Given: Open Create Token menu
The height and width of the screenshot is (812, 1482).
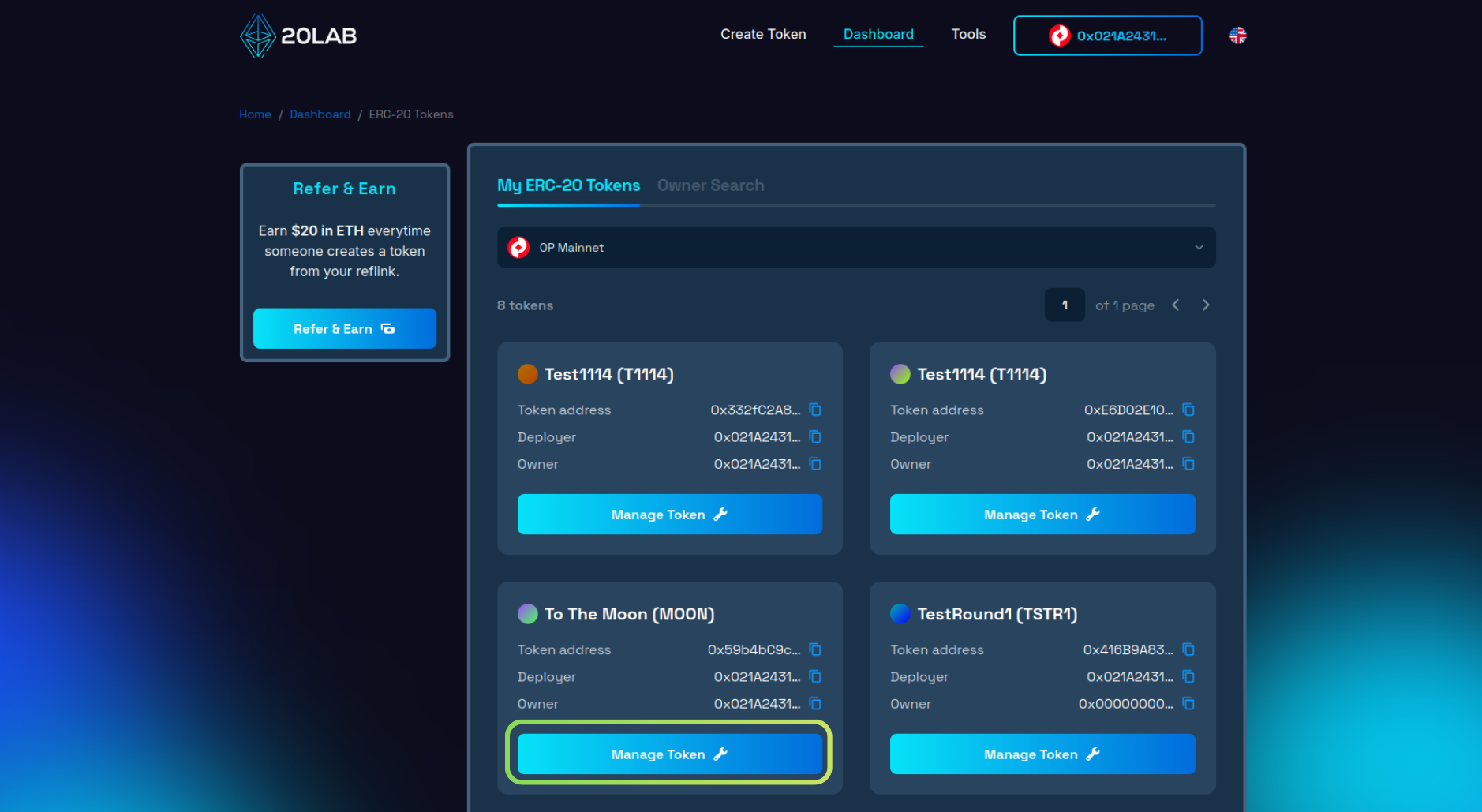Looking at the screenshot, I should [x=763, y=35].
